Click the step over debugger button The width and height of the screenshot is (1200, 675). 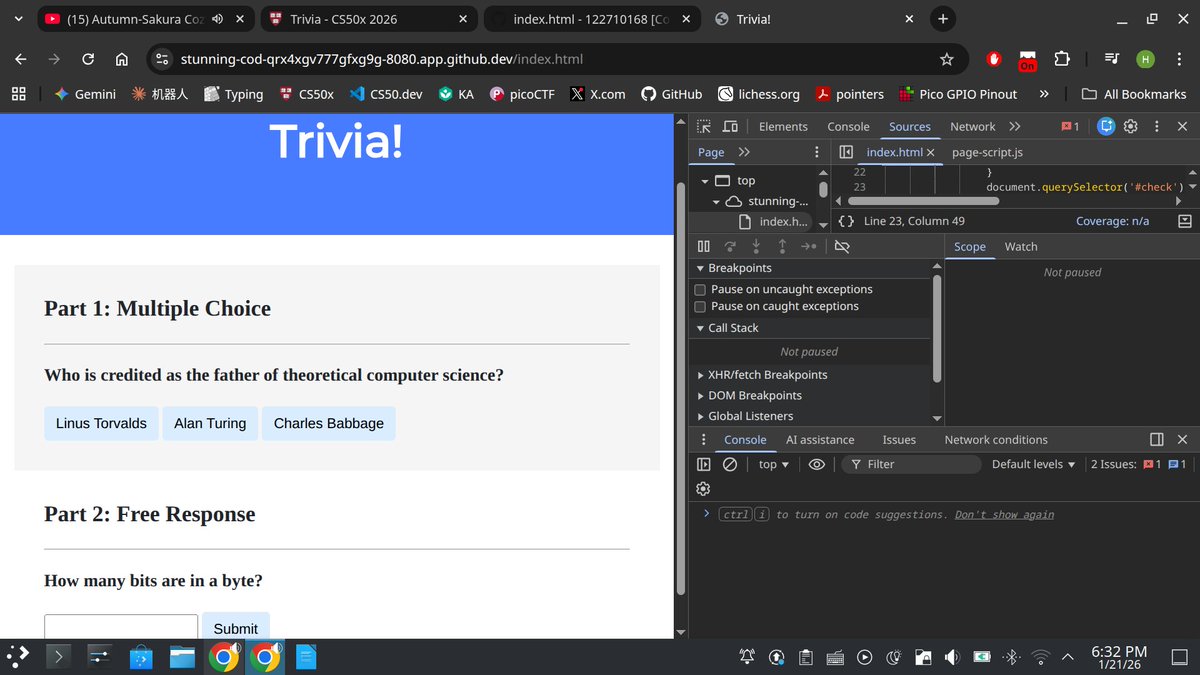[x=730, y=246]
